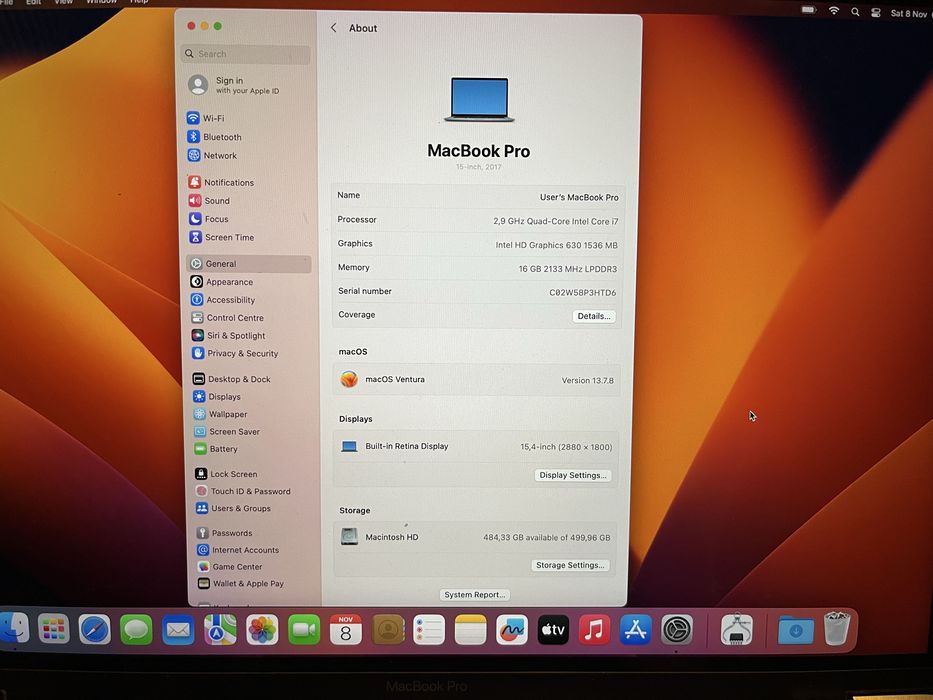Open Apple TV from the Dock
The width and height of the screenshot is (933, 700).
point(553,630)
